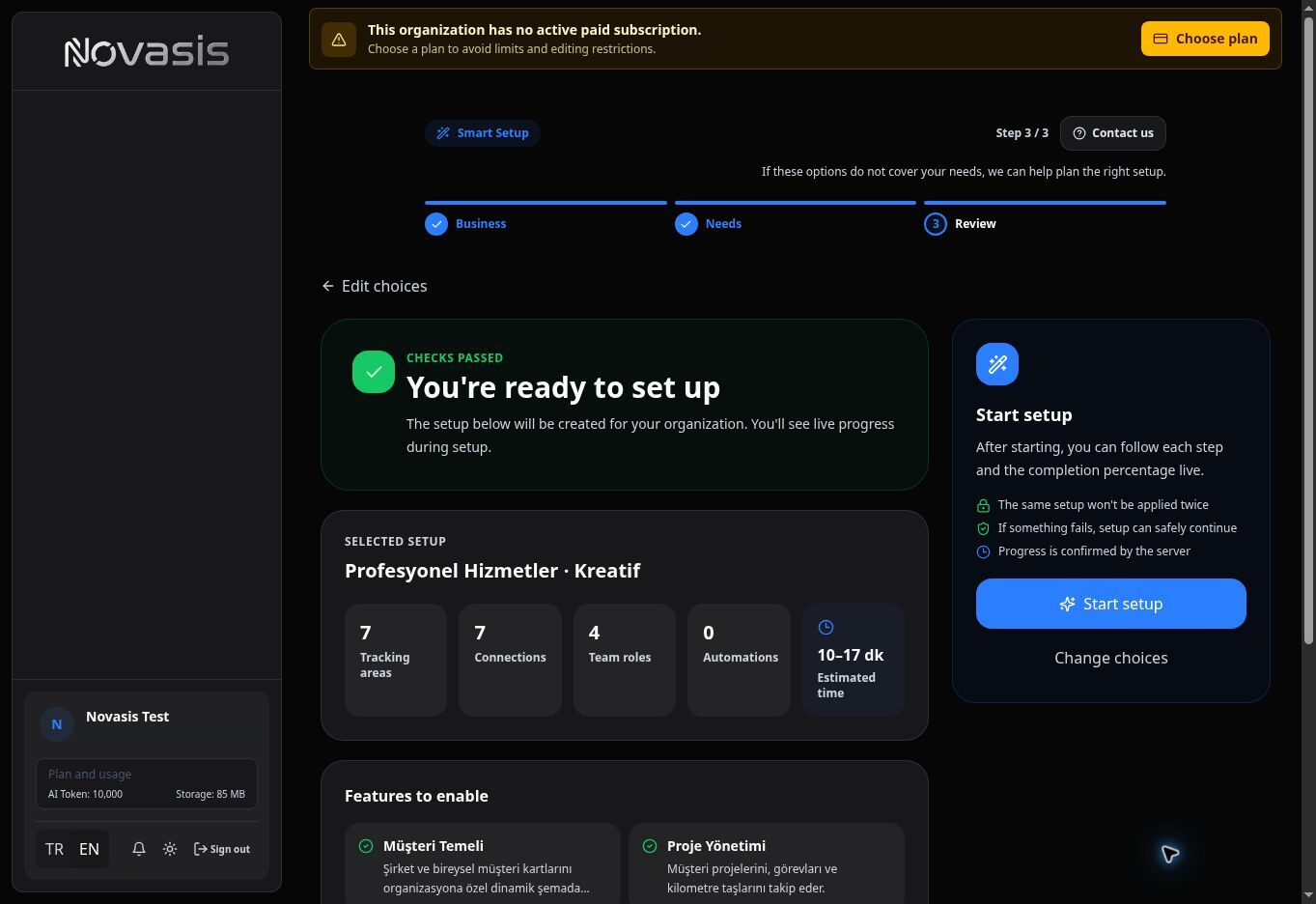The height and width of the screenshot is (904, 1316).
Task: Click the Müşteri Temeli feature title
Action: coord(434,846)
